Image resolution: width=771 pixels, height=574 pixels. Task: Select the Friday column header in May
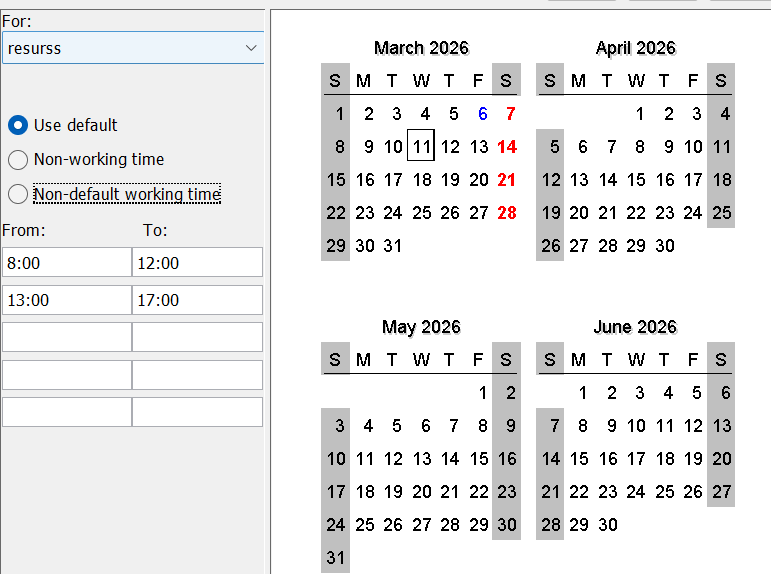[x=479, y=359]
